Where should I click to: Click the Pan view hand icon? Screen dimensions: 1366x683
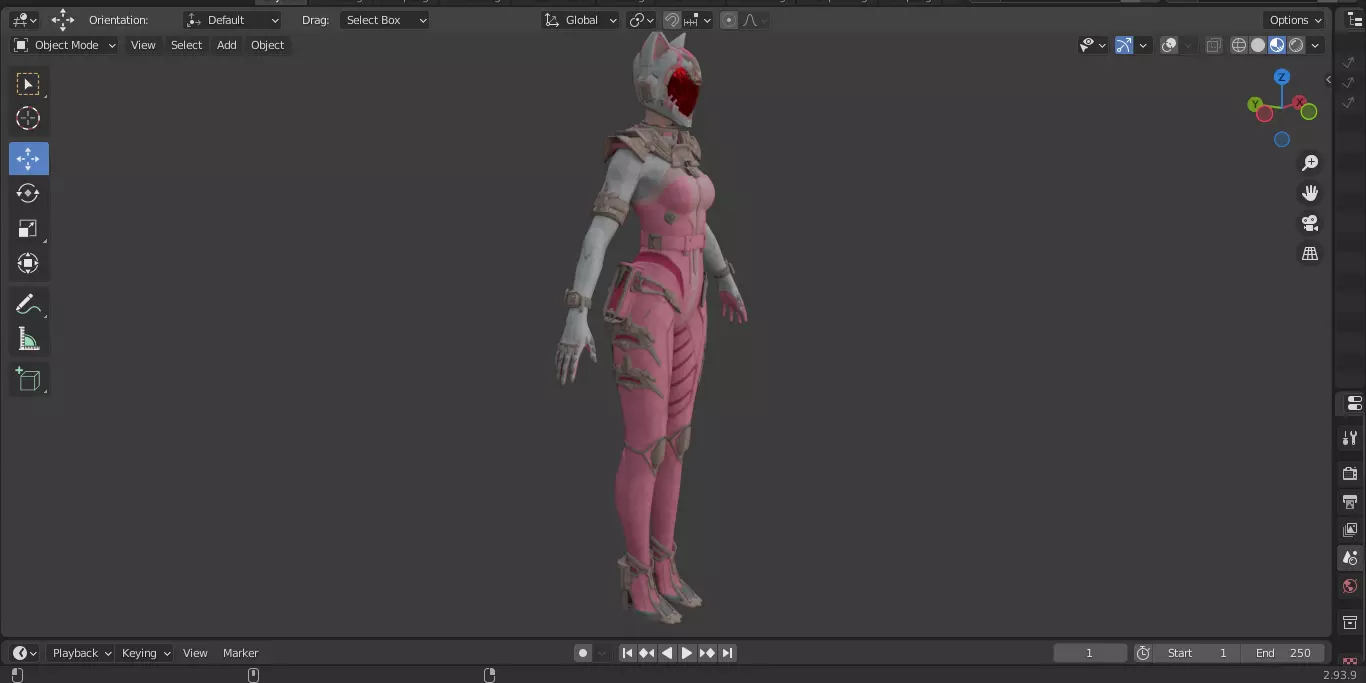coord(1310,193)
